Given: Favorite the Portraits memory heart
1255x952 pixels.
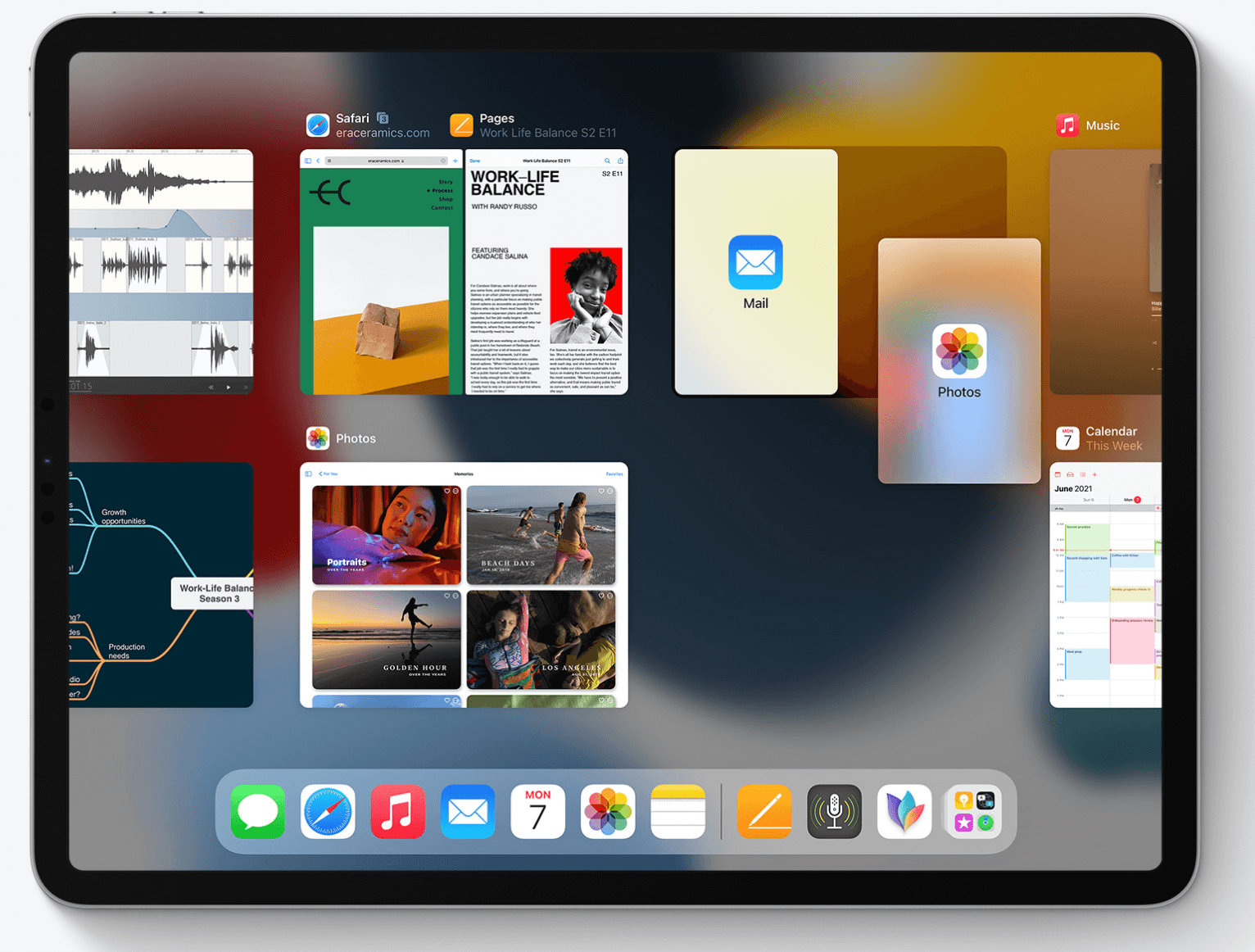Looking at the screenshot, I should pos(447,492).
